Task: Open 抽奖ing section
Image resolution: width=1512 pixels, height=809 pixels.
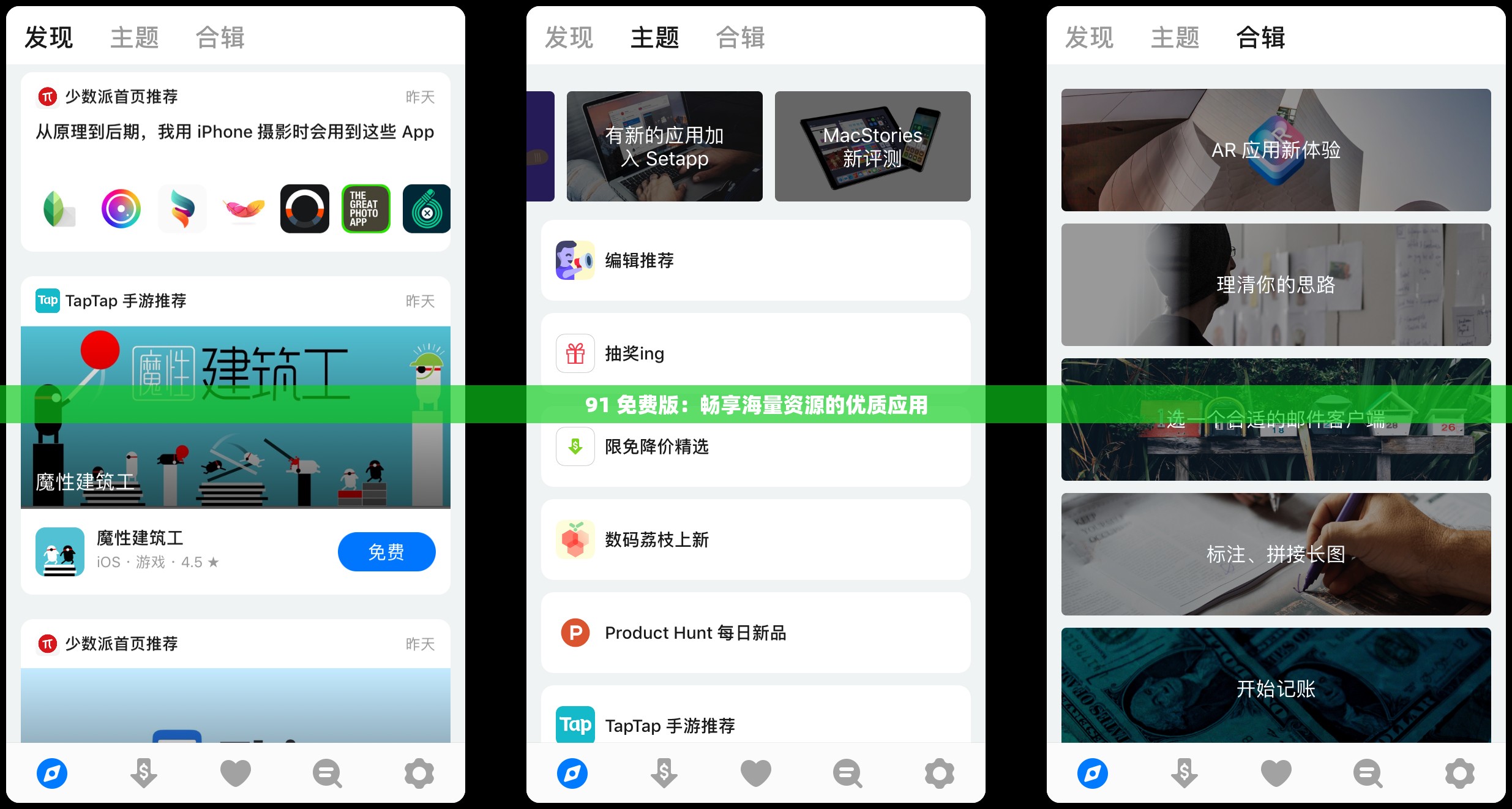Action: tap(755, 353)
